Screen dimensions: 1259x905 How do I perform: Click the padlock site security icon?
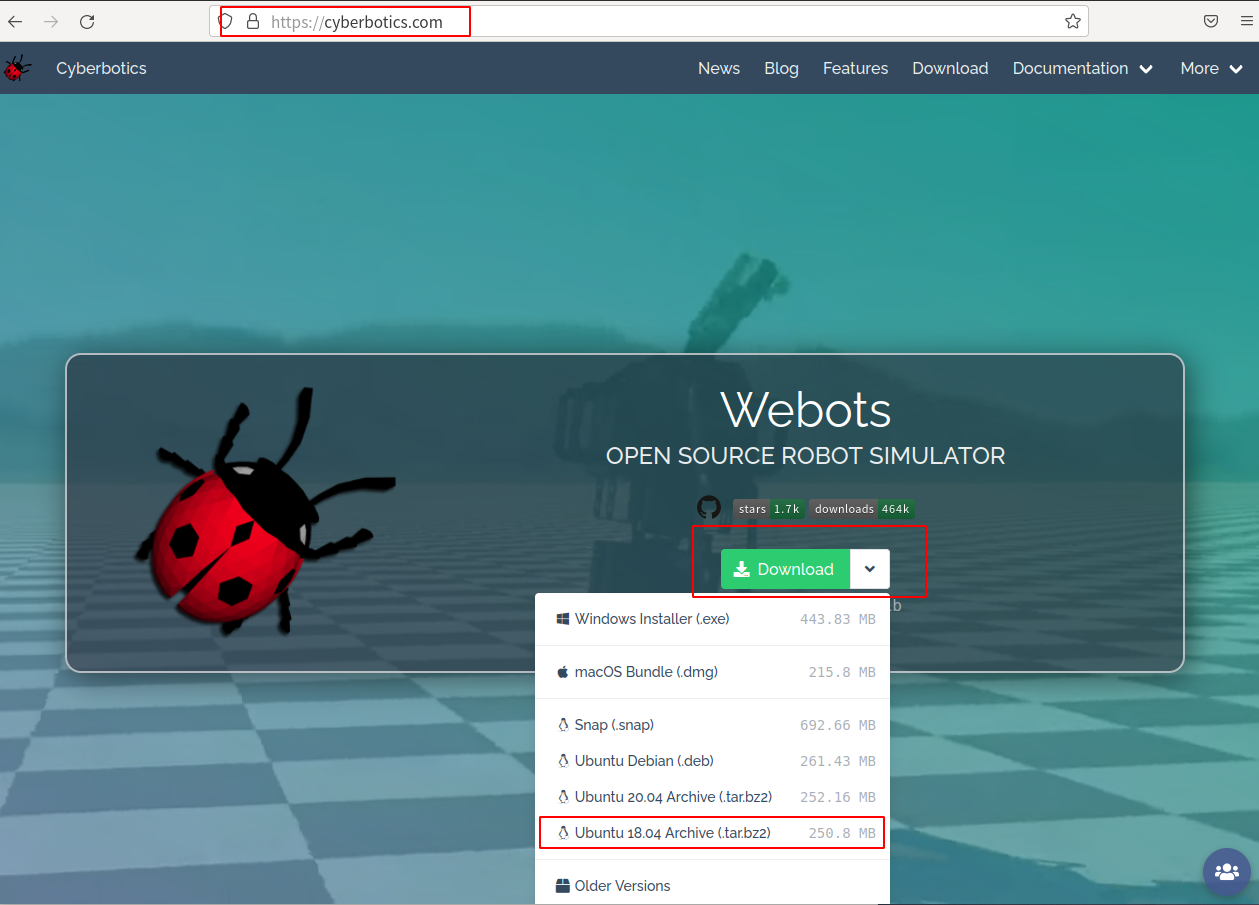click(x=252, y=21)
